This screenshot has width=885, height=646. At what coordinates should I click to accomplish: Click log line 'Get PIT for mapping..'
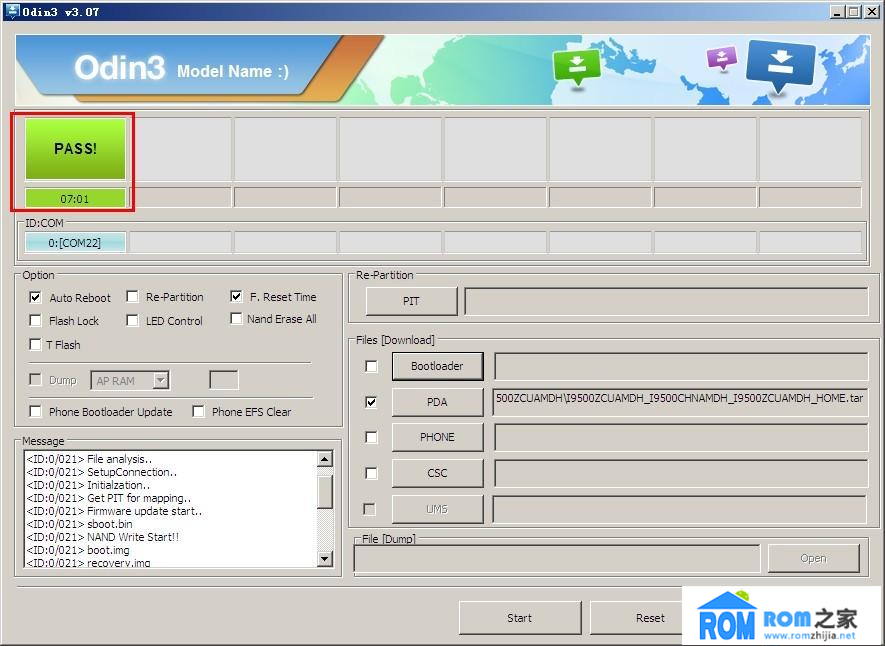coord(109,498)
